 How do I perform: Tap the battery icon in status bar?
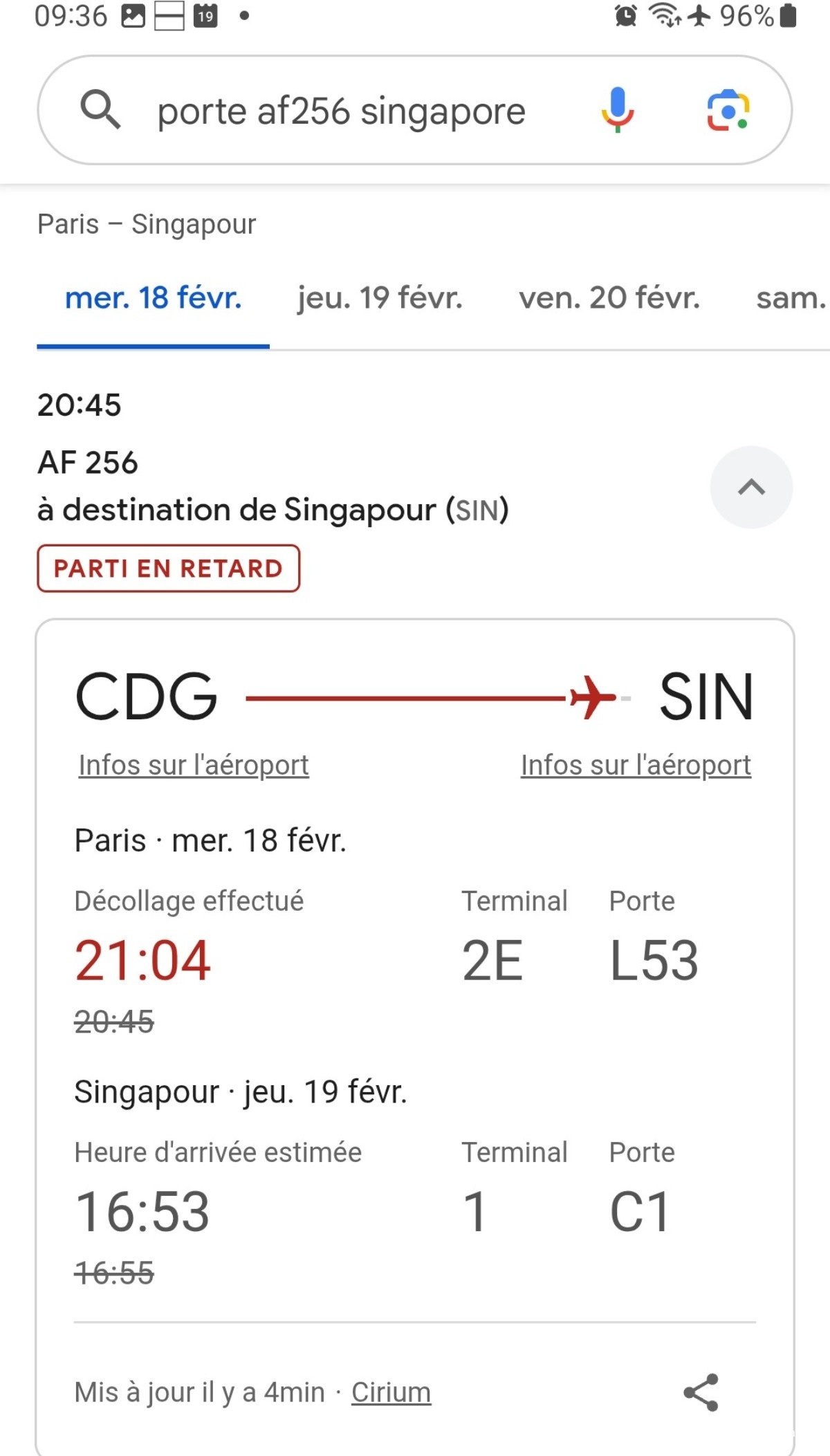pyautogui.click(x=788, y=15)
